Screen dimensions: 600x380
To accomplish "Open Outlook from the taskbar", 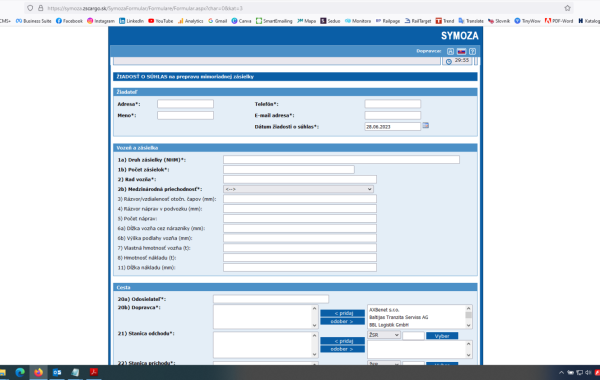I will click(57, 372).
